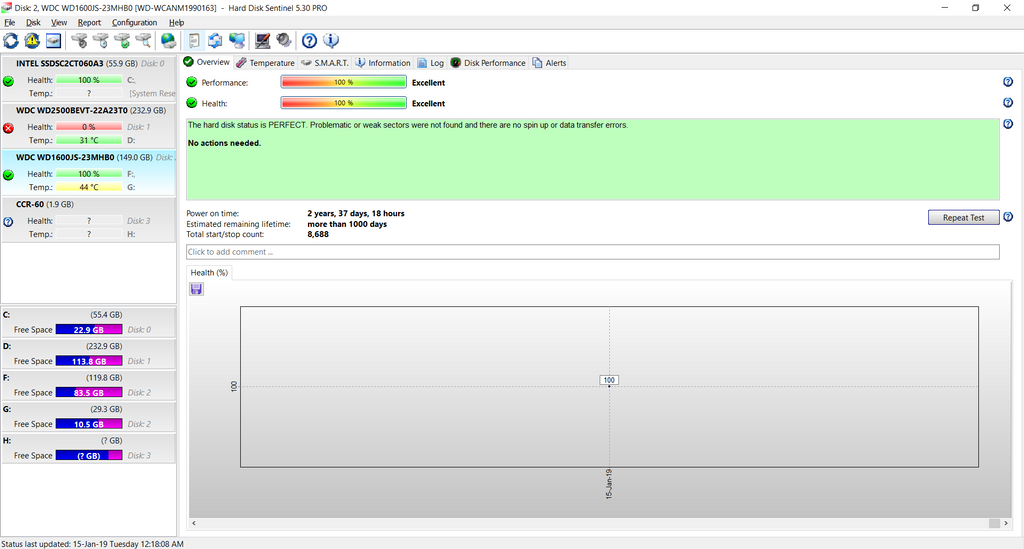
Task: Switch to the Log tab
Action: 431,63
